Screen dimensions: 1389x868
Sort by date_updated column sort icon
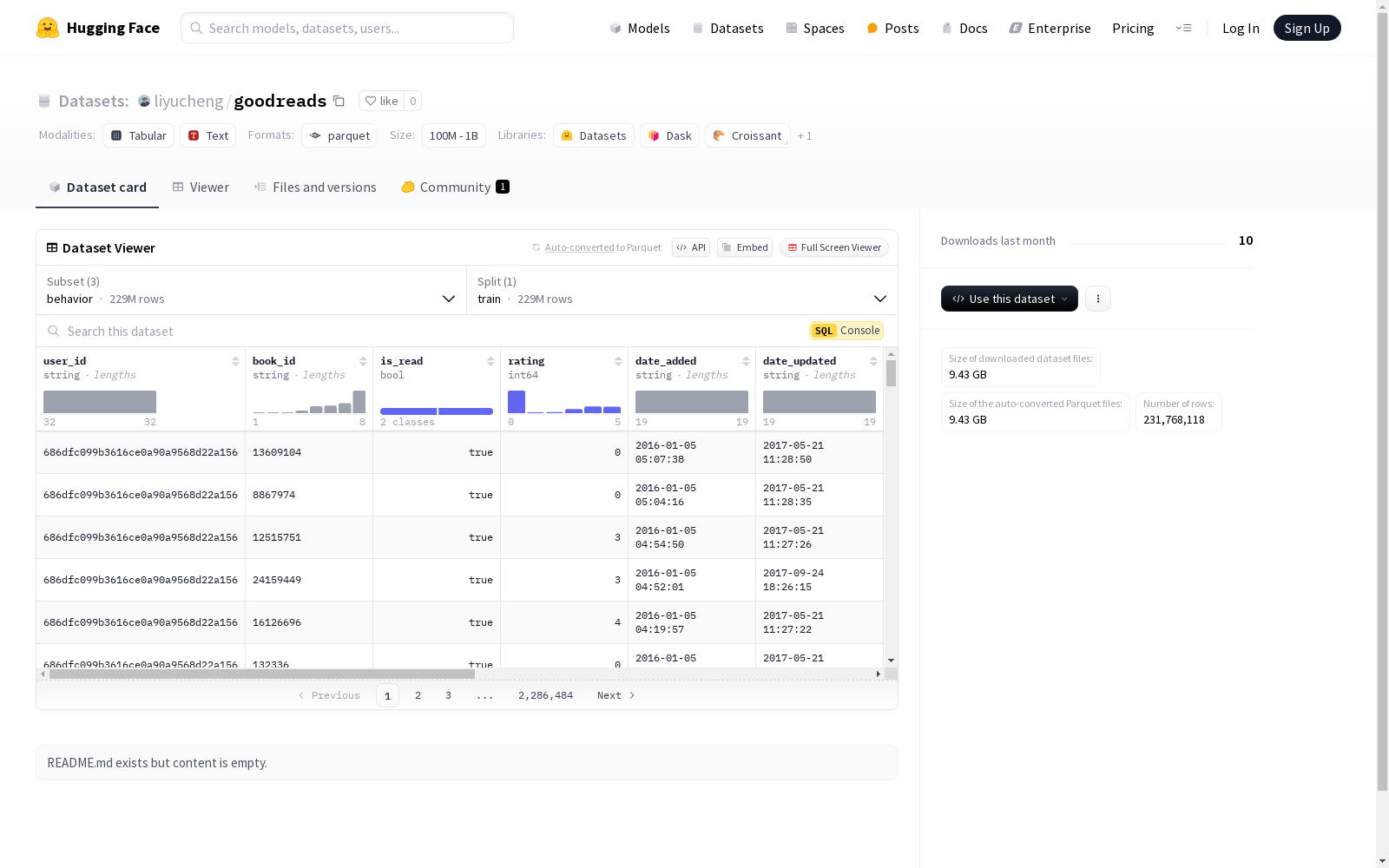(873, 361)
